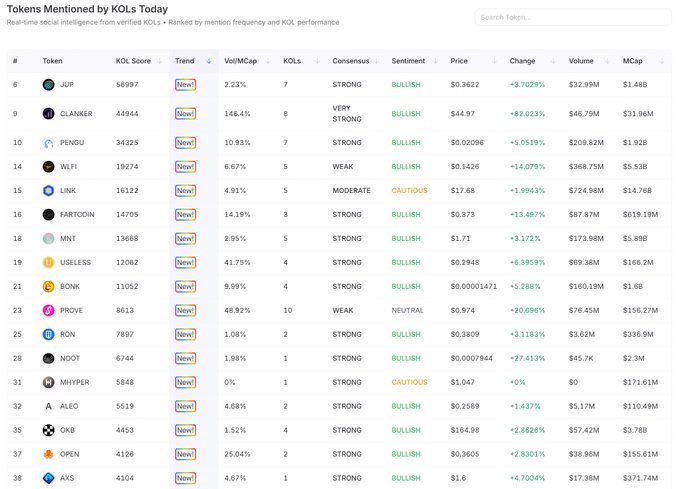Click the CLANKER token icon
Viewport: 680px width, 489px height.
pos(48,114)
